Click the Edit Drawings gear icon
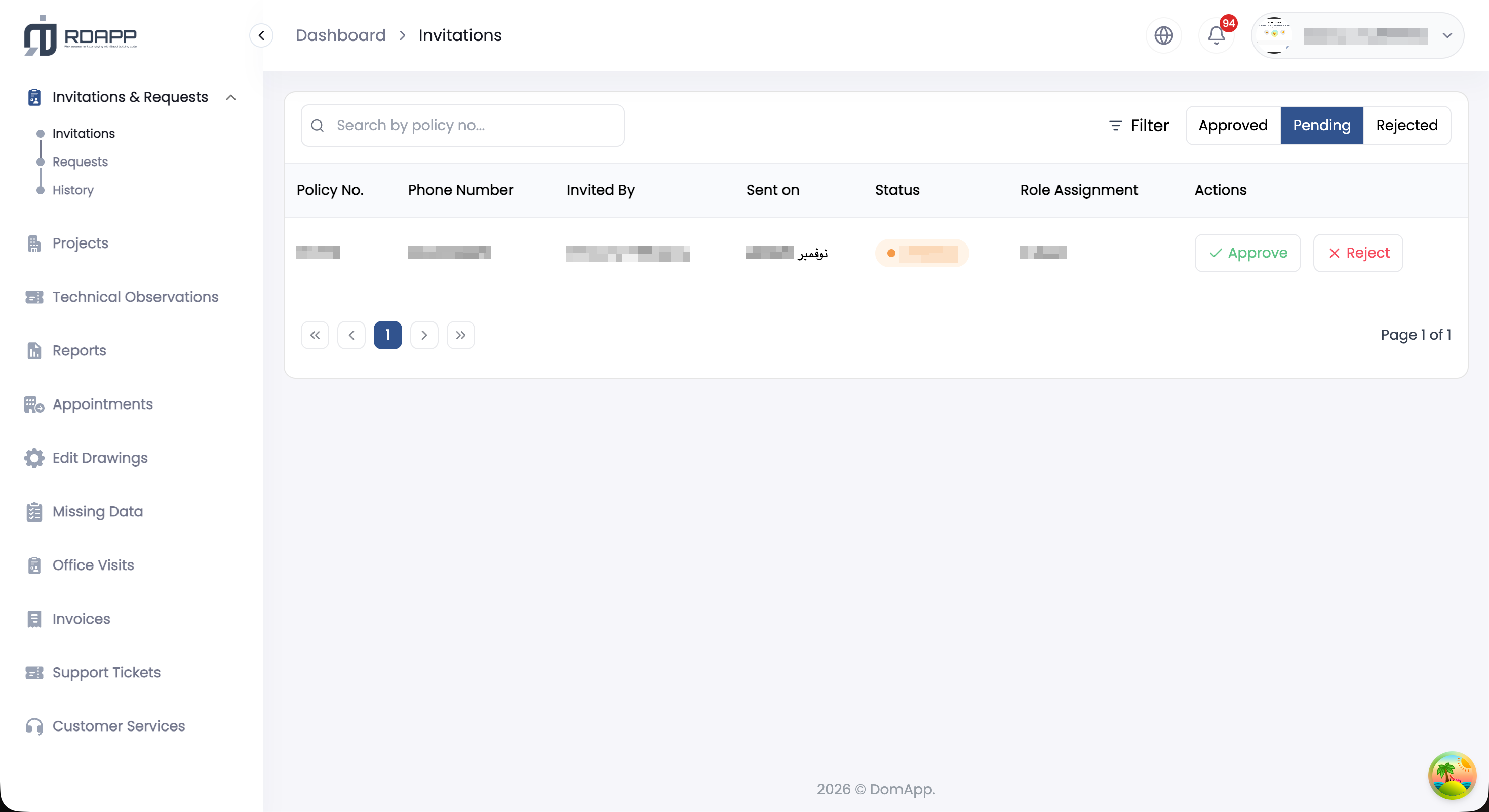The height and width of the screenshot is (812, 1489). (x=34, y=458)
